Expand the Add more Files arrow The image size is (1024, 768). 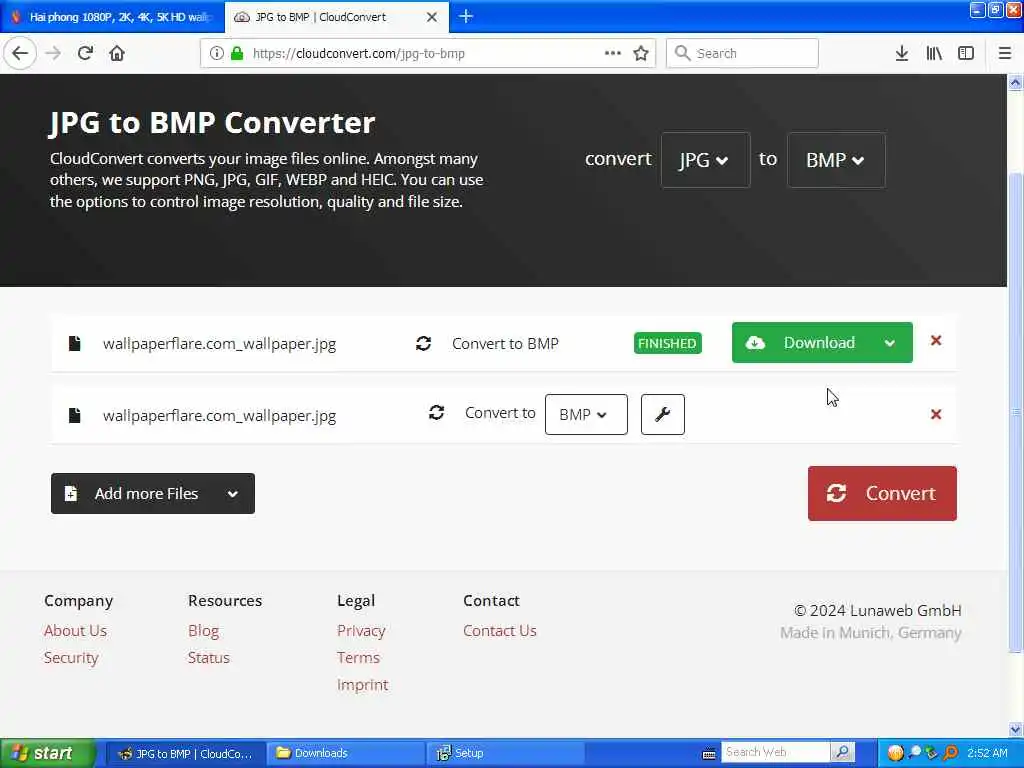tap(232, 494)
